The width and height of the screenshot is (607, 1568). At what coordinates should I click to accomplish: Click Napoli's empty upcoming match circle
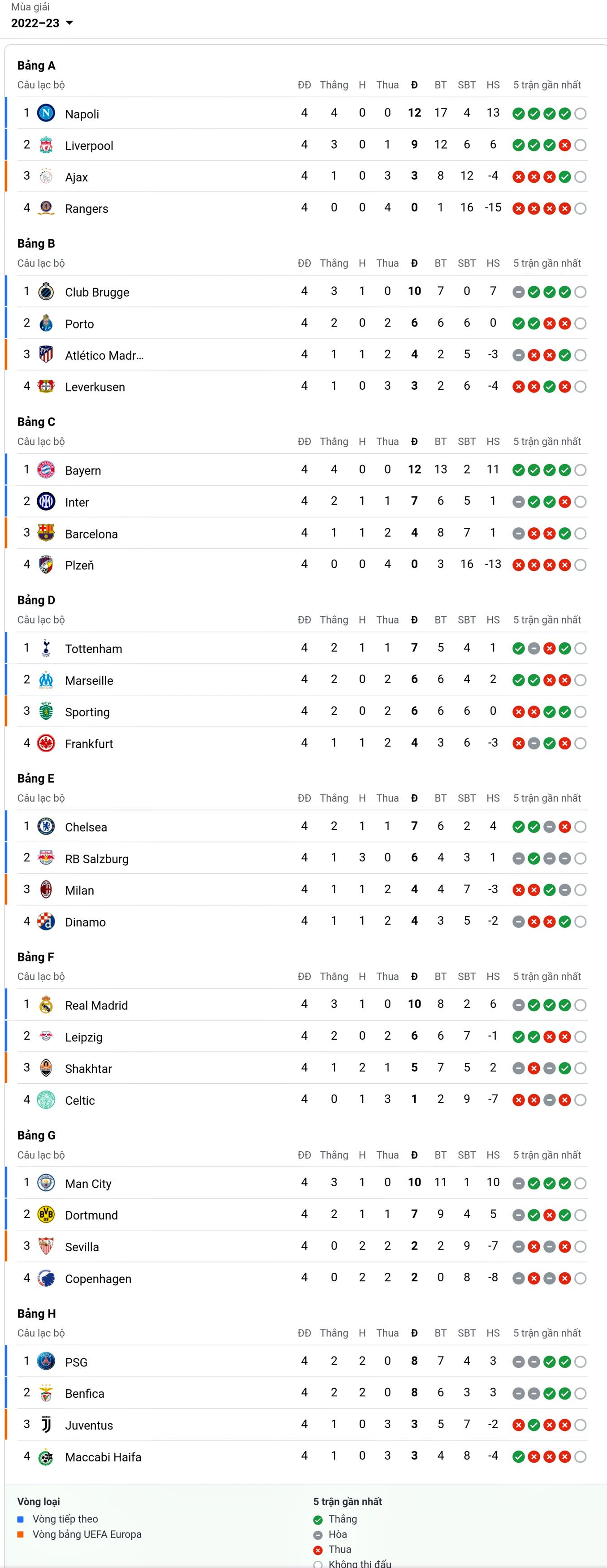coord(580,114)
